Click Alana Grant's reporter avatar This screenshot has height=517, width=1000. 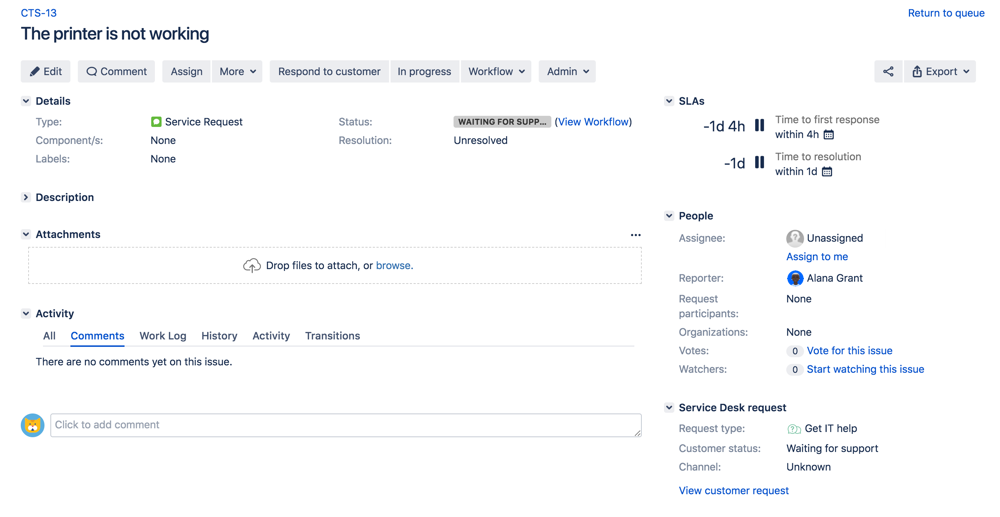pyautogui.click(x=795, y=279)
